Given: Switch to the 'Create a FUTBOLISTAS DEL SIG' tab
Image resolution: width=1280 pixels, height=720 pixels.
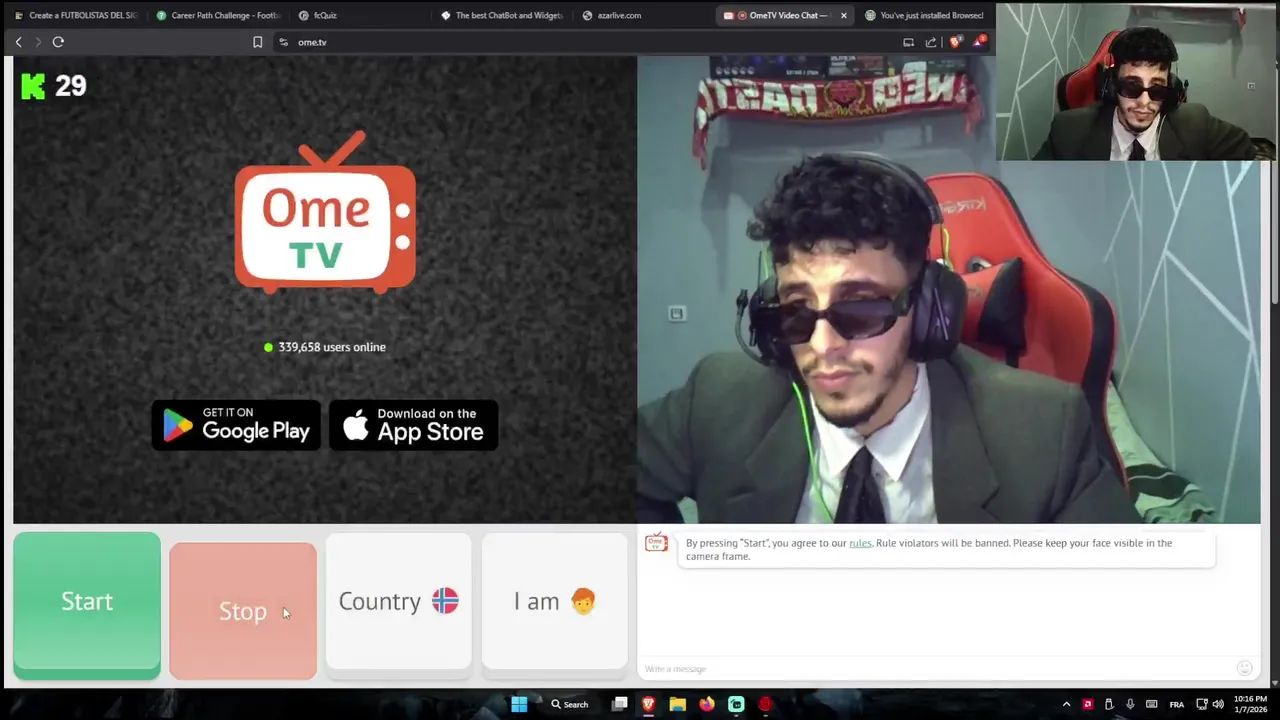Looking at the screenshot, I should coord(76,15).
